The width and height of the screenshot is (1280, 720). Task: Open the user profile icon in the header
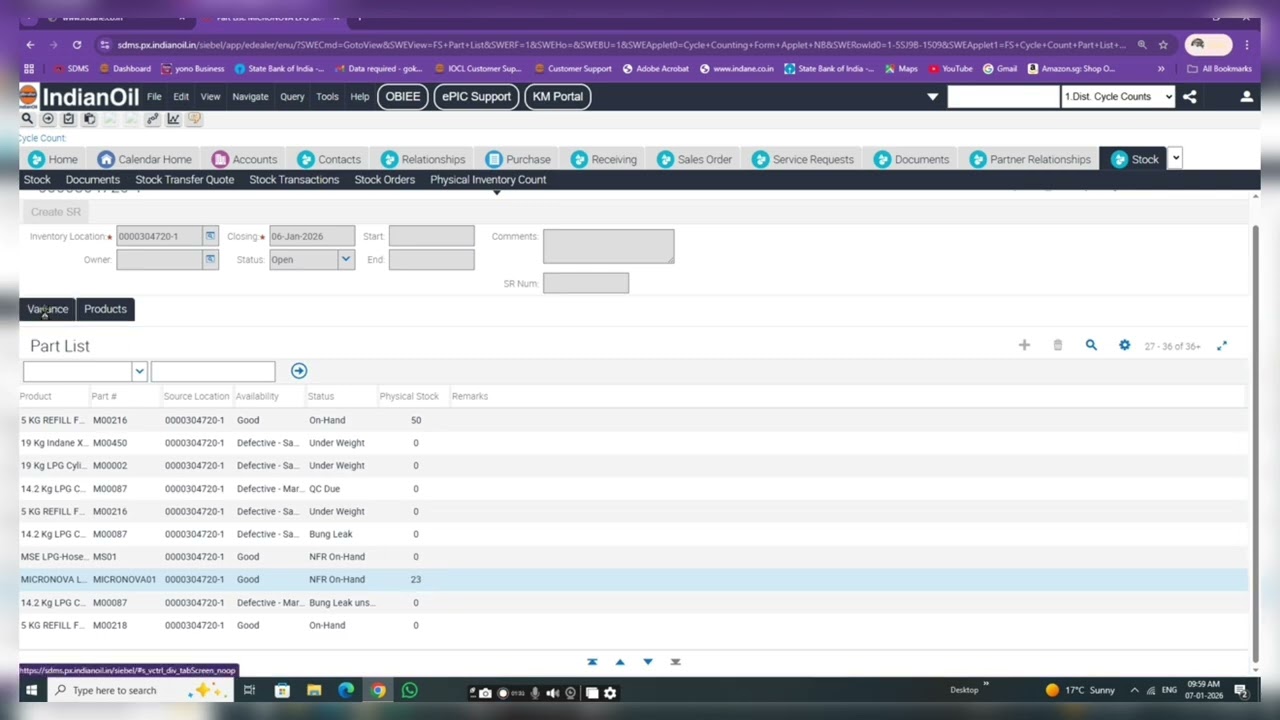[1246, 97]
